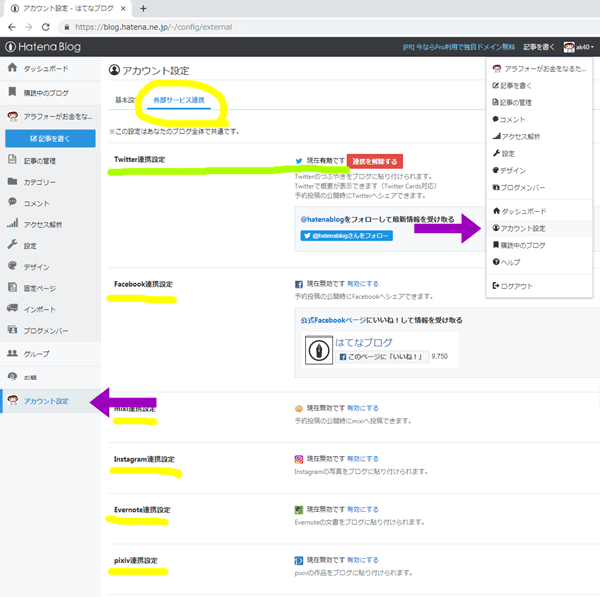This screenshot has height=597, width=600.
Task: Click the お題 speech bubble icon
Action: click(x=12, y=377)
